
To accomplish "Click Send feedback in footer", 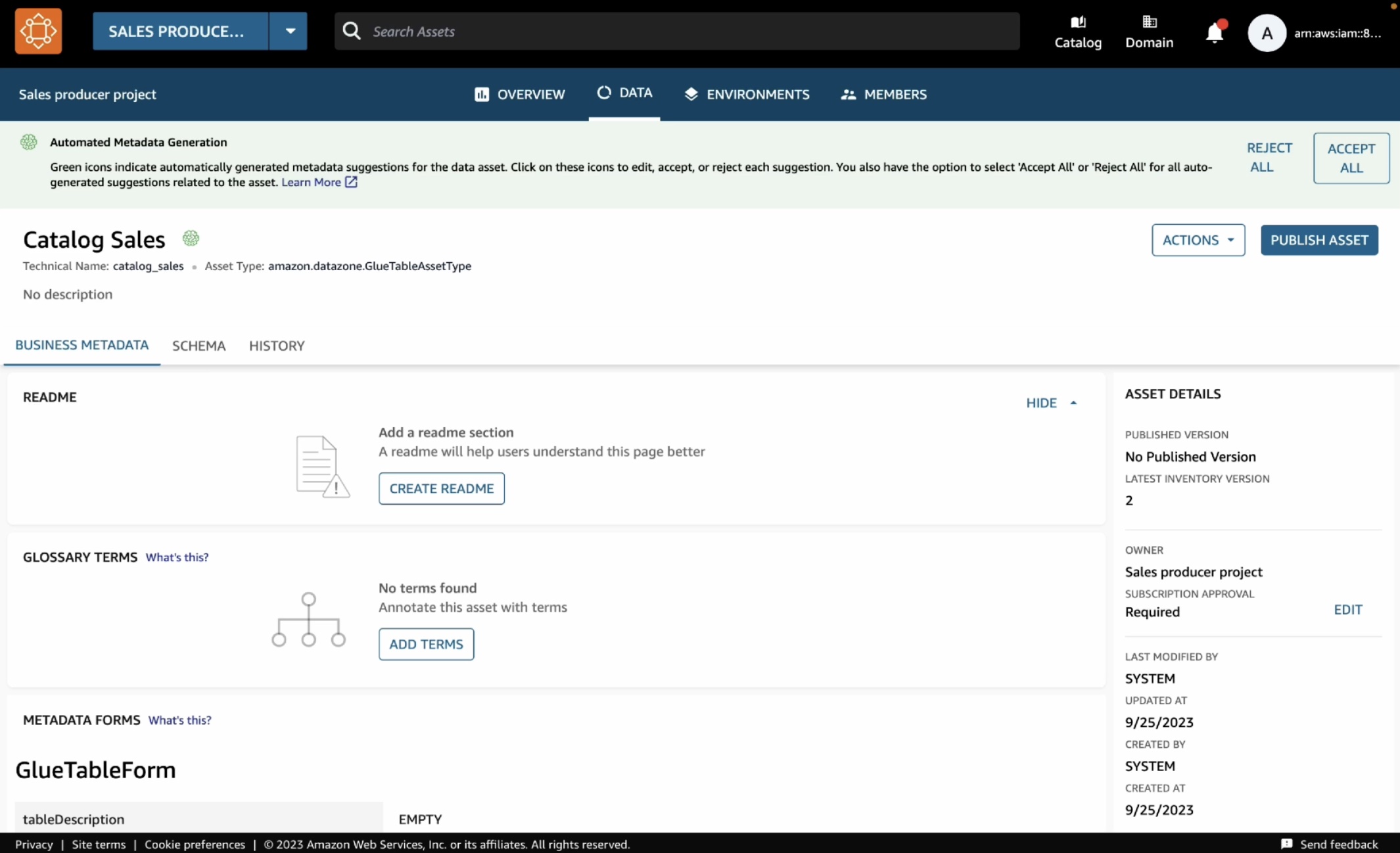I will pos(1329,844).
